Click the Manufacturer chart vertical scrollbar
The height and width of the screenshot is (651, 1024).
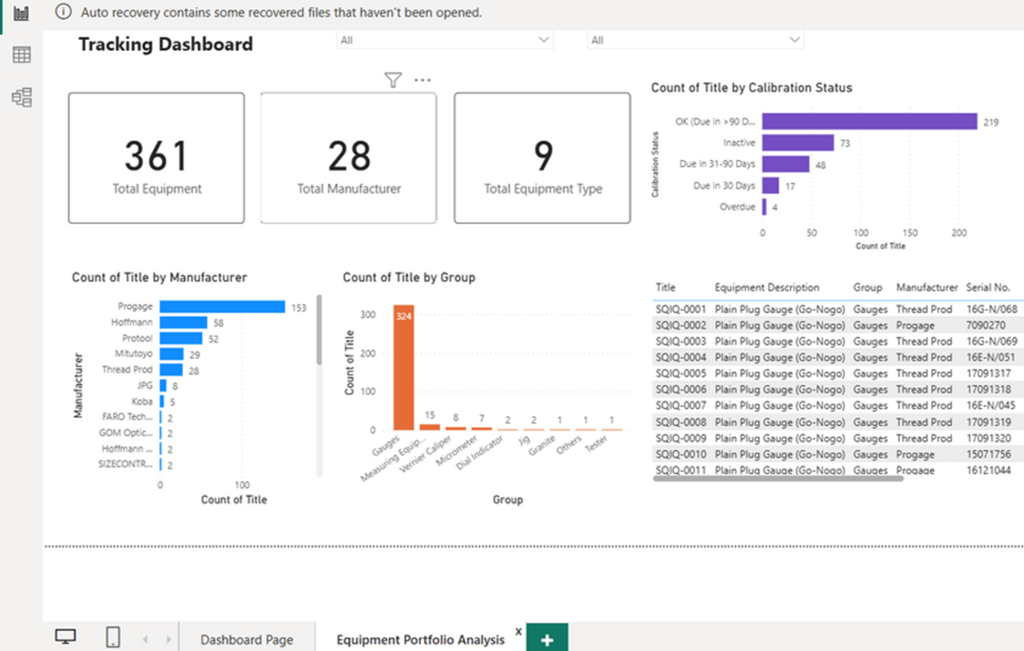tap(319, 330)
